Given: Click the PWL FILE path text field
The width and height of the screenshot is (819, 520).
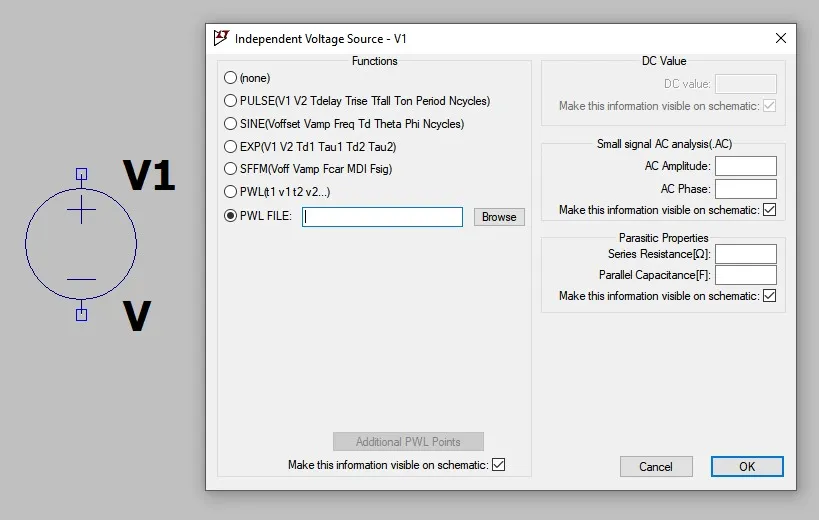Looking at the screenshot, I should click(x=382, y=217).
